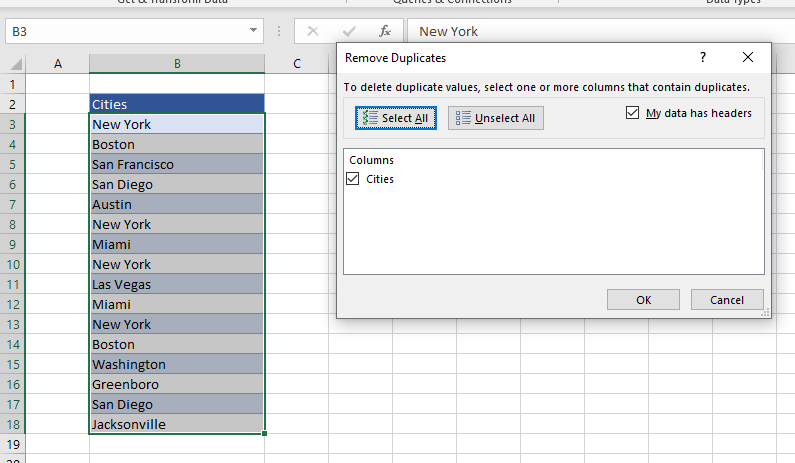Image resolution: width=795 pixels, height=463 pixels.
Task: Uncheck the Cities column checkbox
Action: [352, 179]
